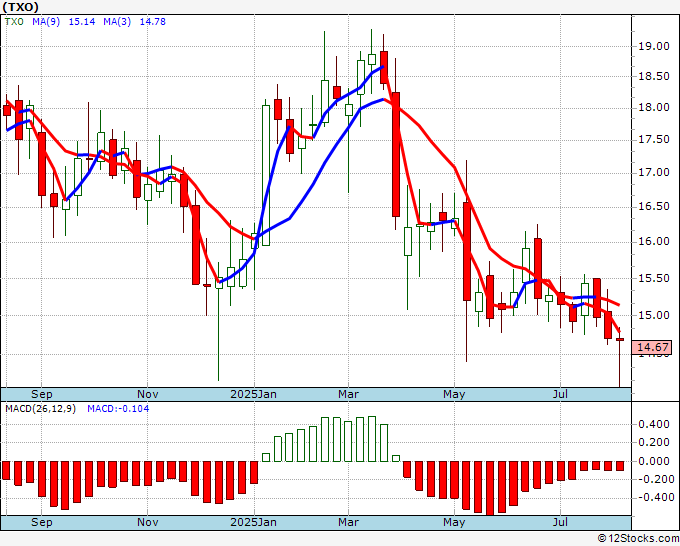Click the shortest green MACD histogram bar
The height and width of the screenshot is (546, 680).
point(396,458)
